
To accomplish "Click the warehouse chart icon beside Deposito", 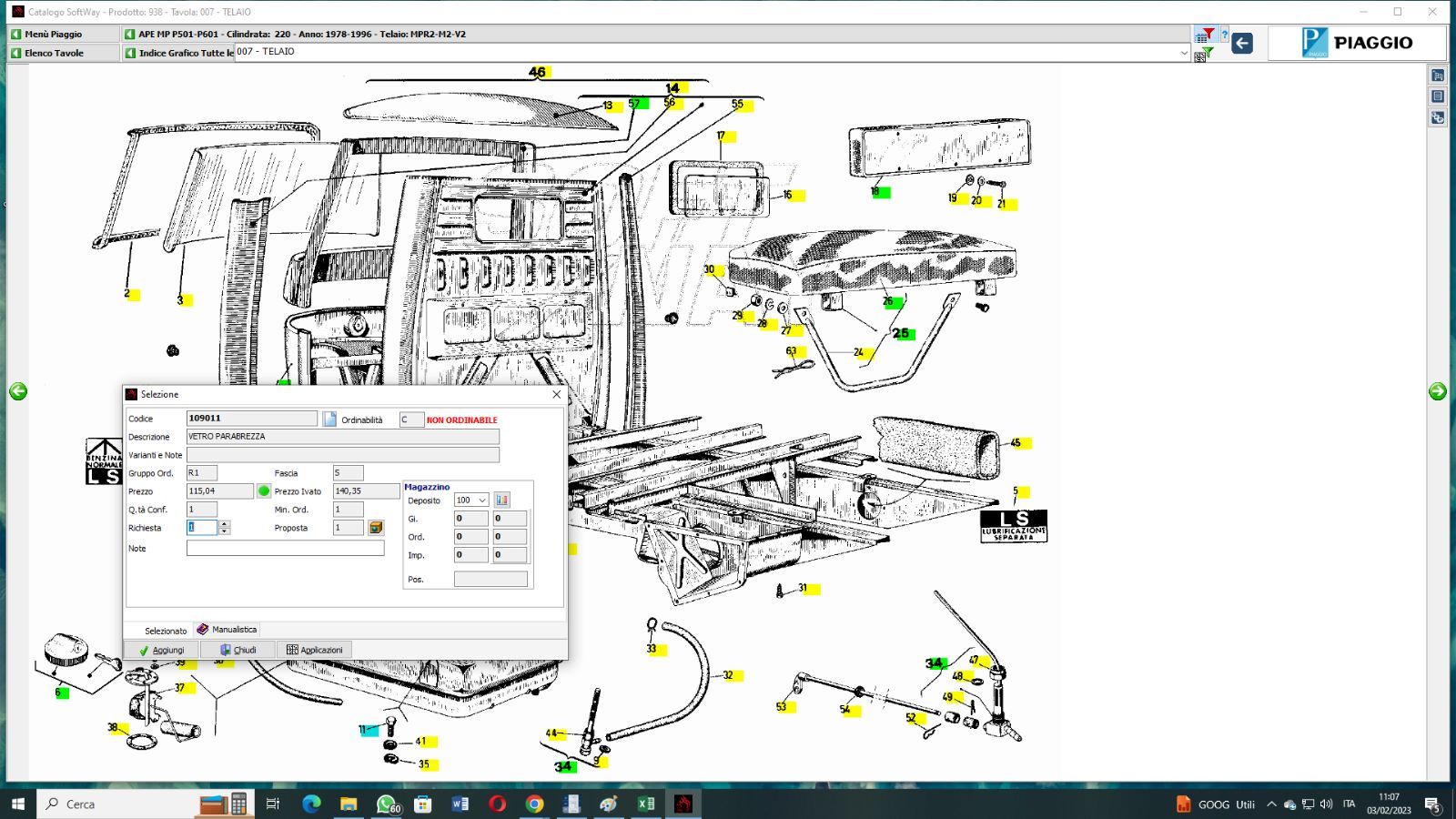I will 502,500.
